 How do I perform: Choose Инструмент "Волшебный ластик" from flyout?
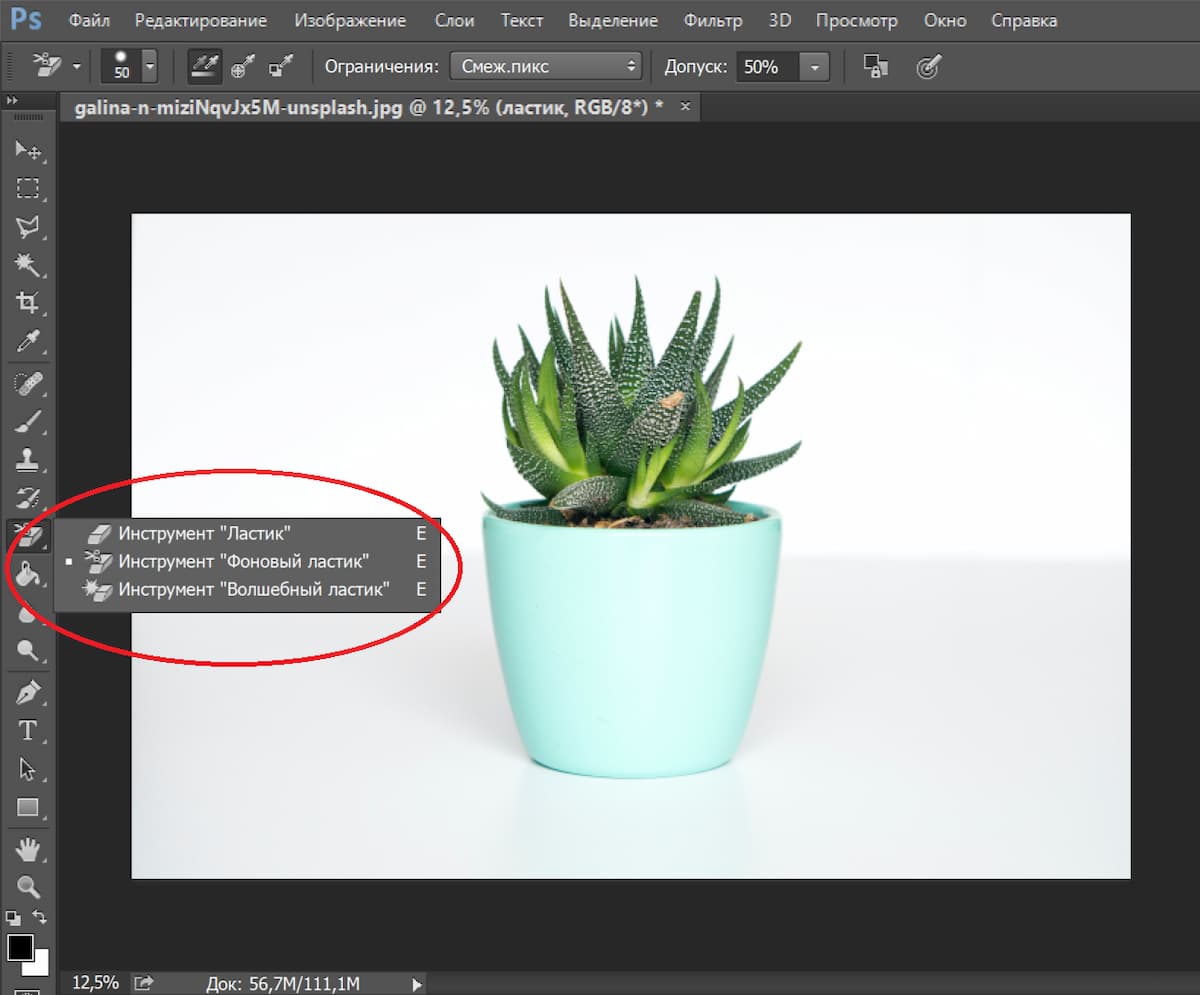(x=253, y=589)
